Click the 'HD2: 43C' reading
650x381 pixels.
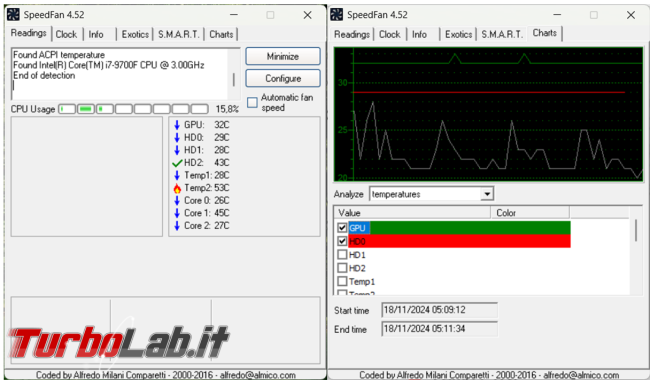pos(206,163)
